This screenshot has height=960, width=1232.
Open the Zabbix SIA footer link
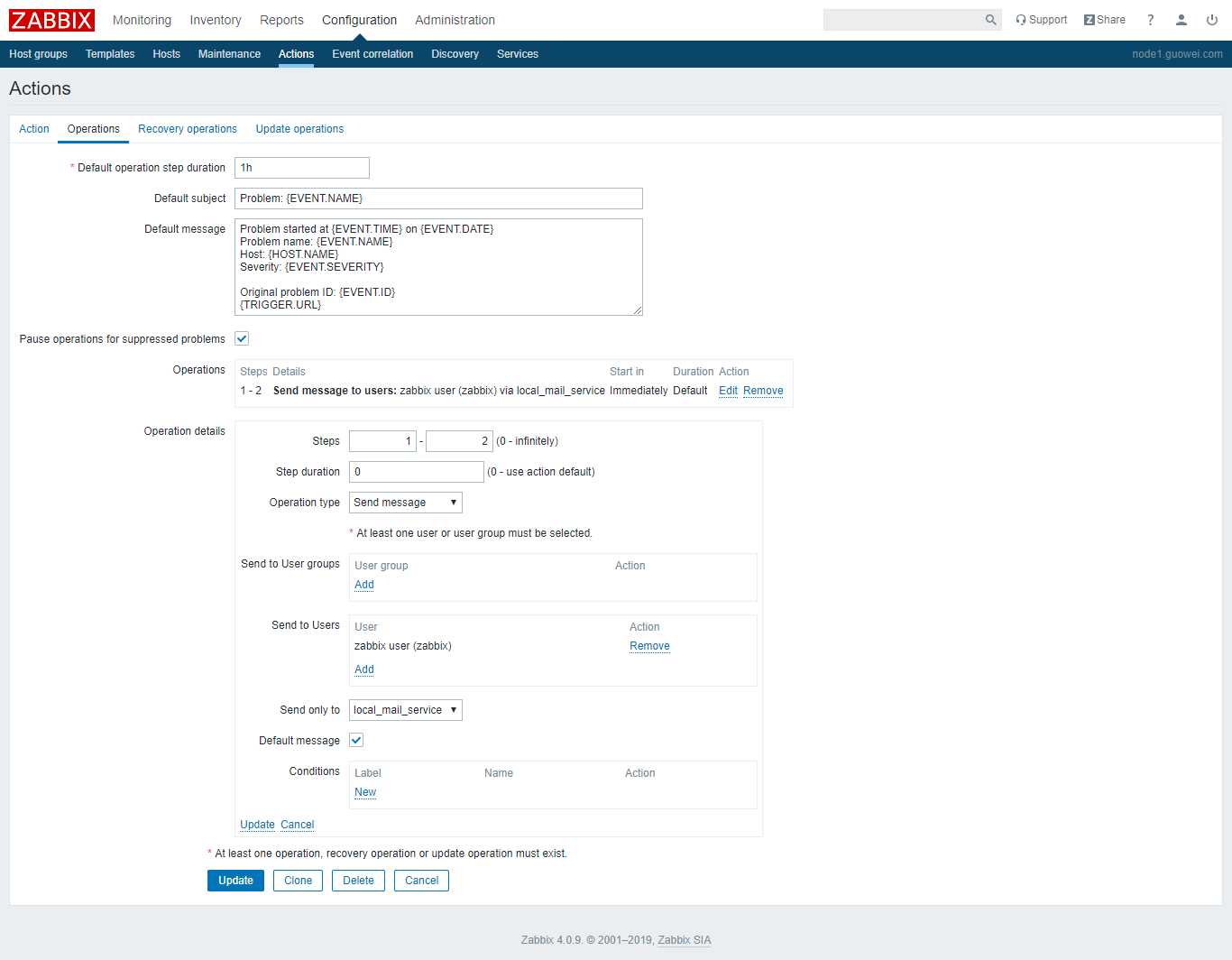(685, 940)
